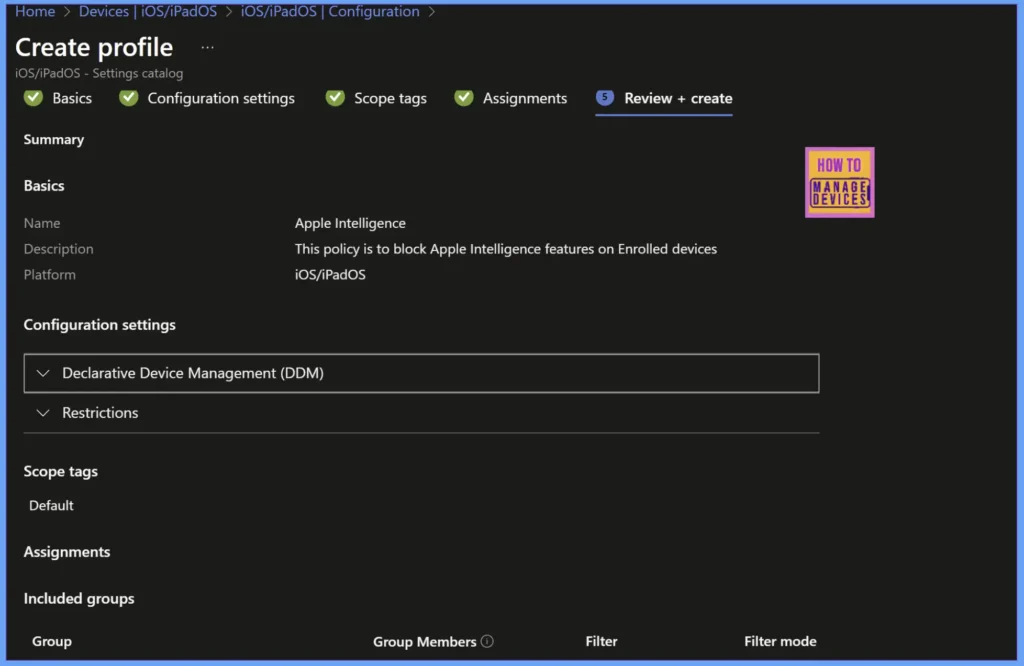Open the Scope tags step
Image resolution: width=1024 pixels, height=666 pixels.
click(390, 98)
